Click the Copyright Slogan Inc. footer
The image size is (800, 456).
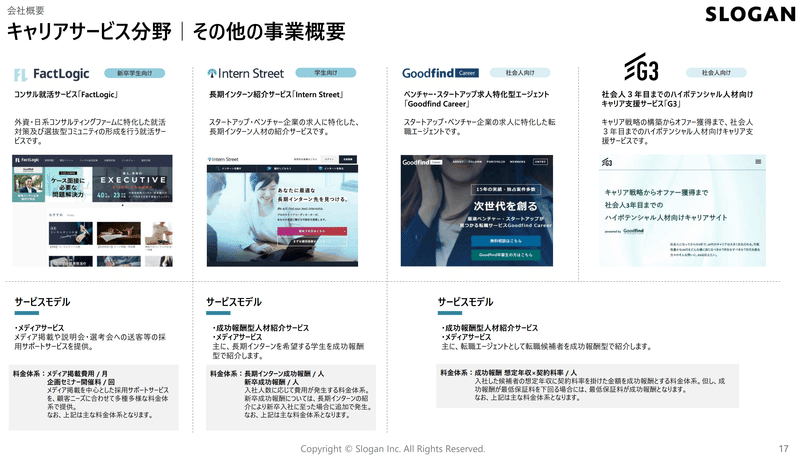click(392, 449)
